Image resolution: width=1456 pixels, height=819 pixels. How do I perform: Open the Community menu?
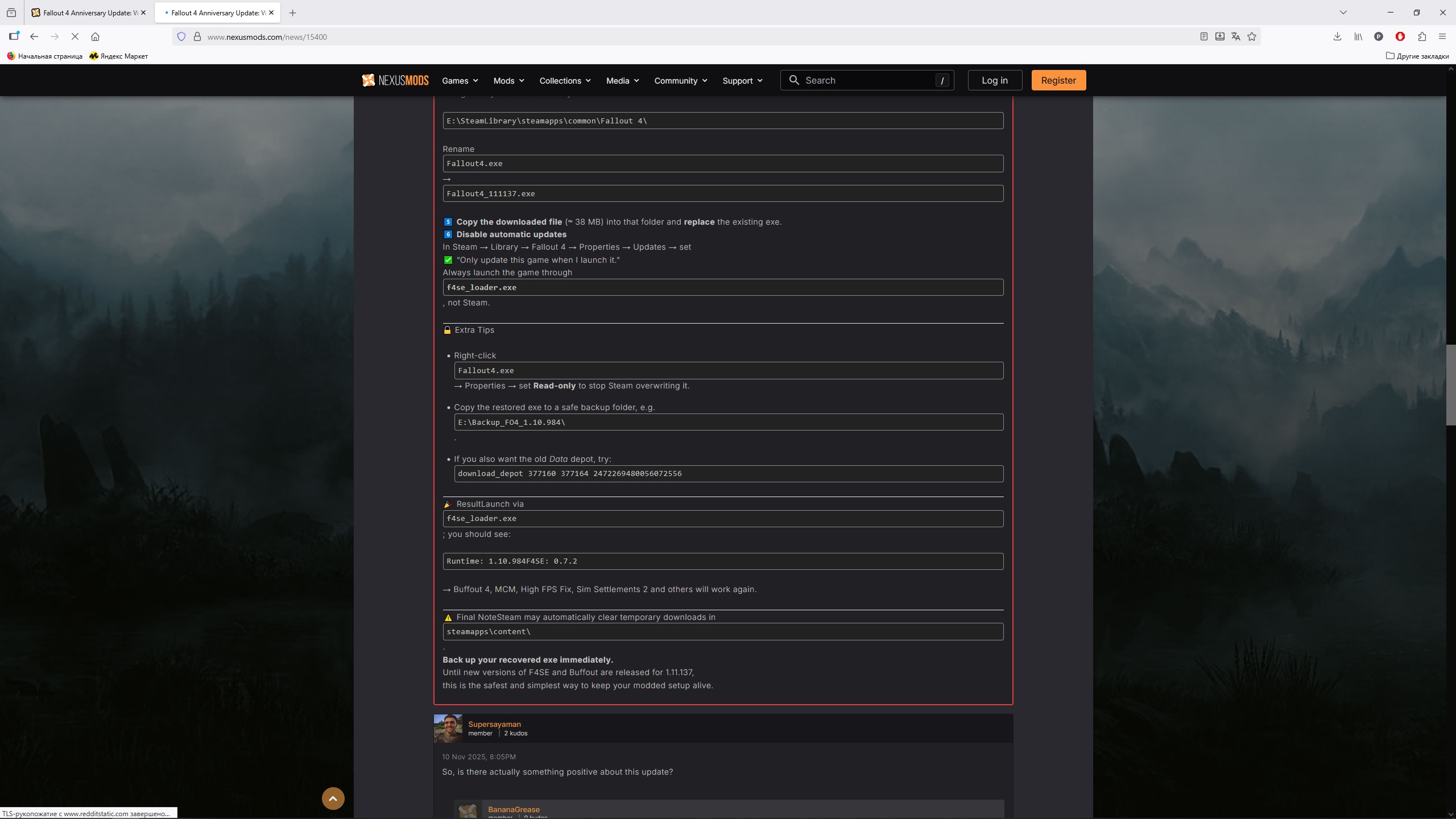pos(680,81)
